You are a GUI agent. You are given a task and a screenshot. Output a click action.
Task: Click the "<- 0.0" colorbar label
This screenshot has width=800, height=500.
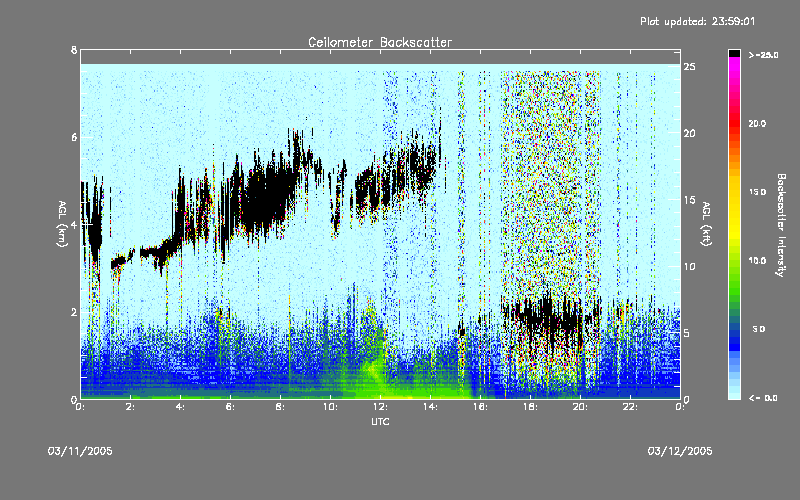pyautogui.click(x=763, y=398)
